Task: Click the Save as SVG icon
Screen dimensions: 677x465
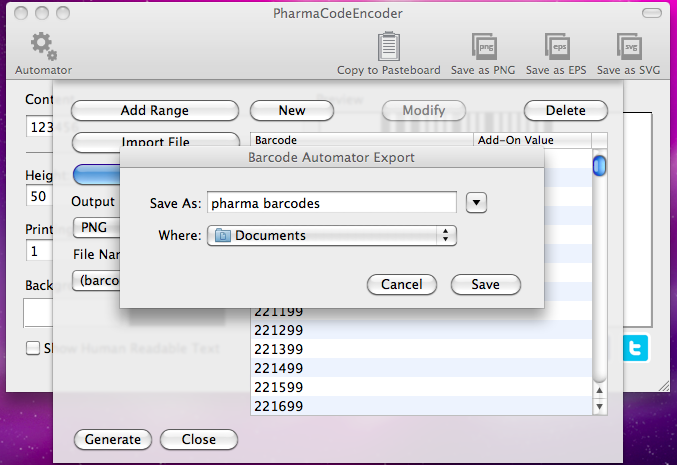Action: tap(628, 47)
